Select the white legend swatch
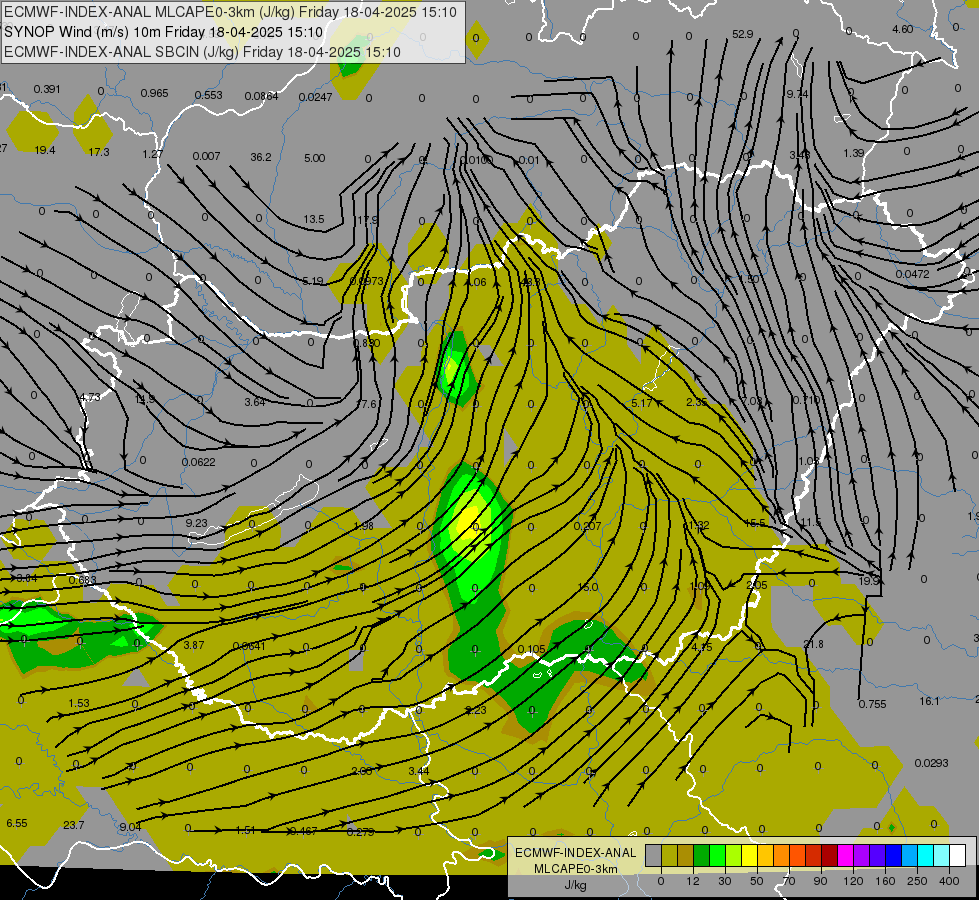This screenshot has height=900, width=979. [x=957, y=855]
